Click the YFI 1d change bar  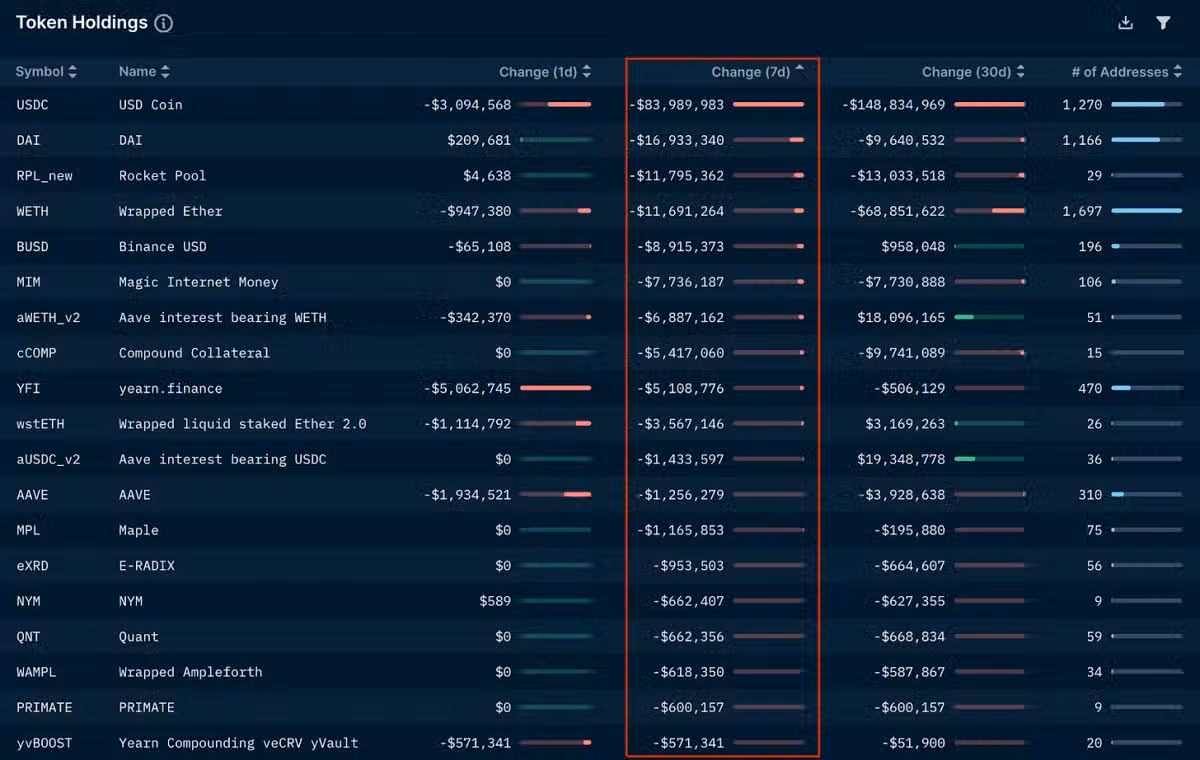coord(555,388)
